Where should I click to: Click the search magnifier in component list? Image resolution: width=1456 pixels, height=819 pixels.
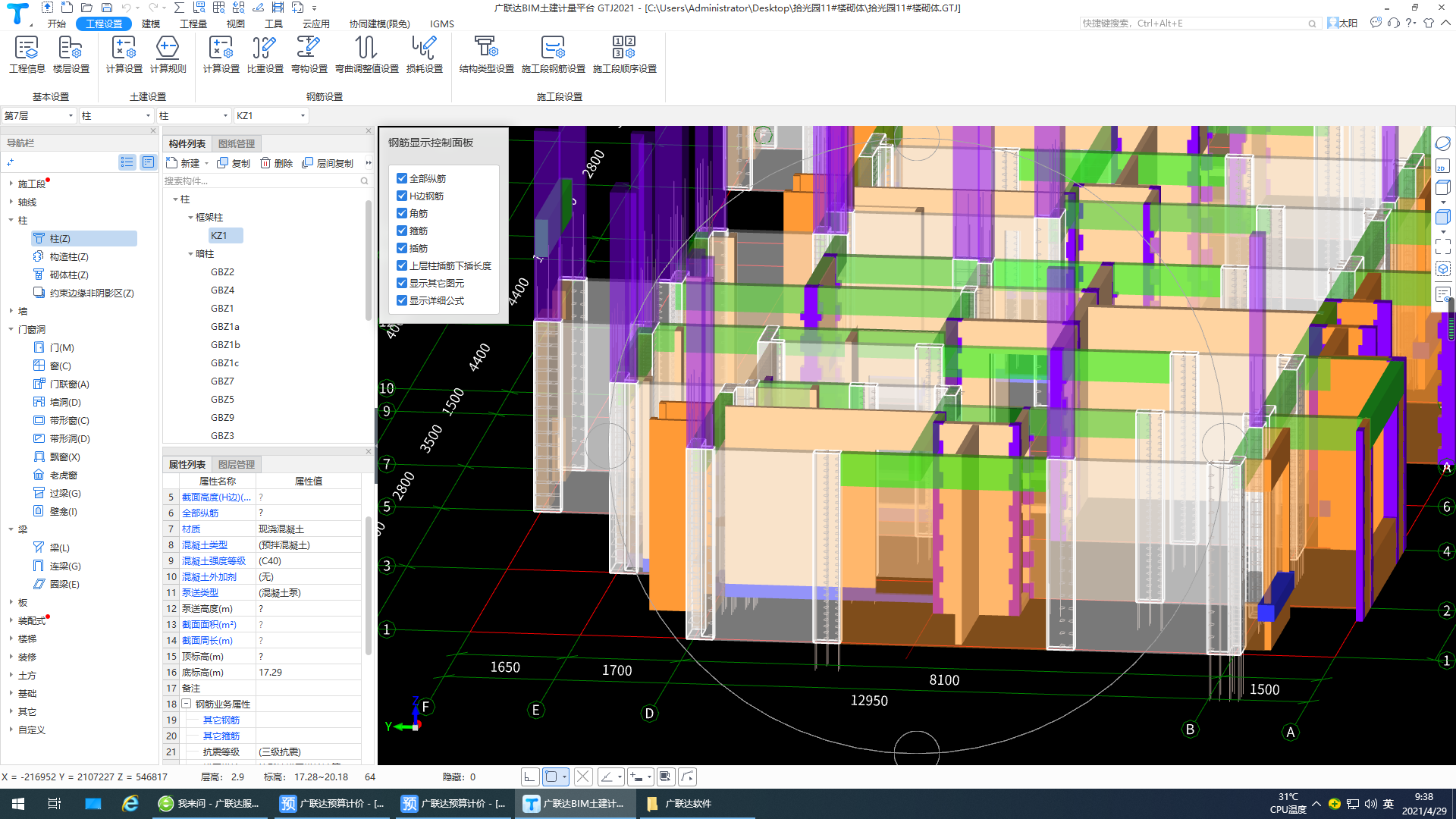tap(364, 181)
